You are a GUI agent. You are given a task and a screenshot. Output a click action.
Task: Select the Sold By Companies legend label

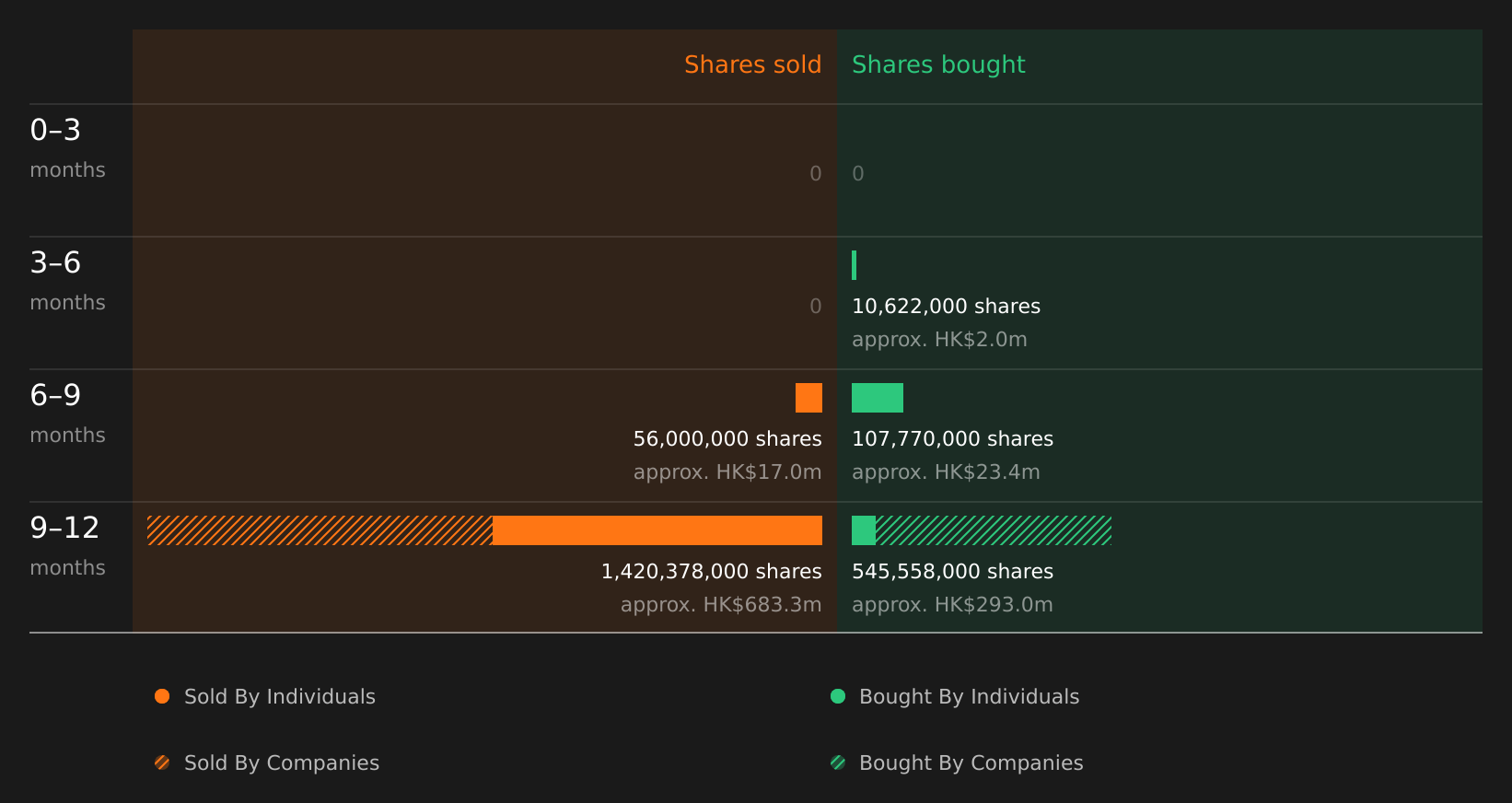tap(282, 763)
